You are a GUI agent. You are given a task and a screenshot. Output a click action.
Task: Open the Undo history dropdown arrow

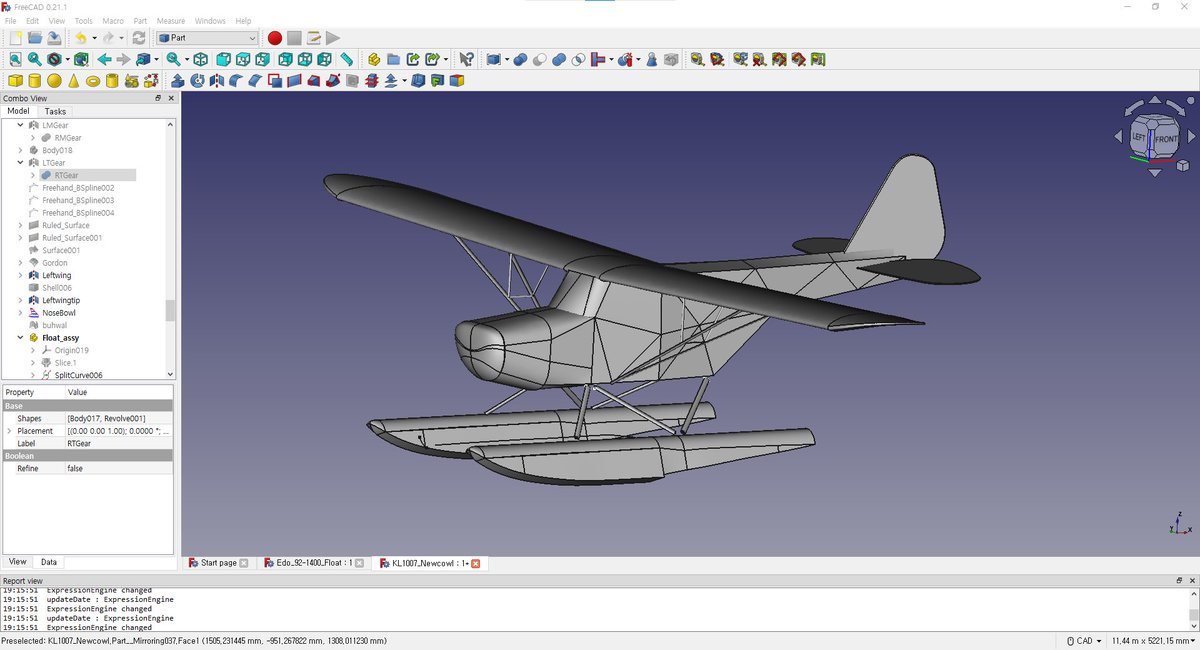[94, 38]
